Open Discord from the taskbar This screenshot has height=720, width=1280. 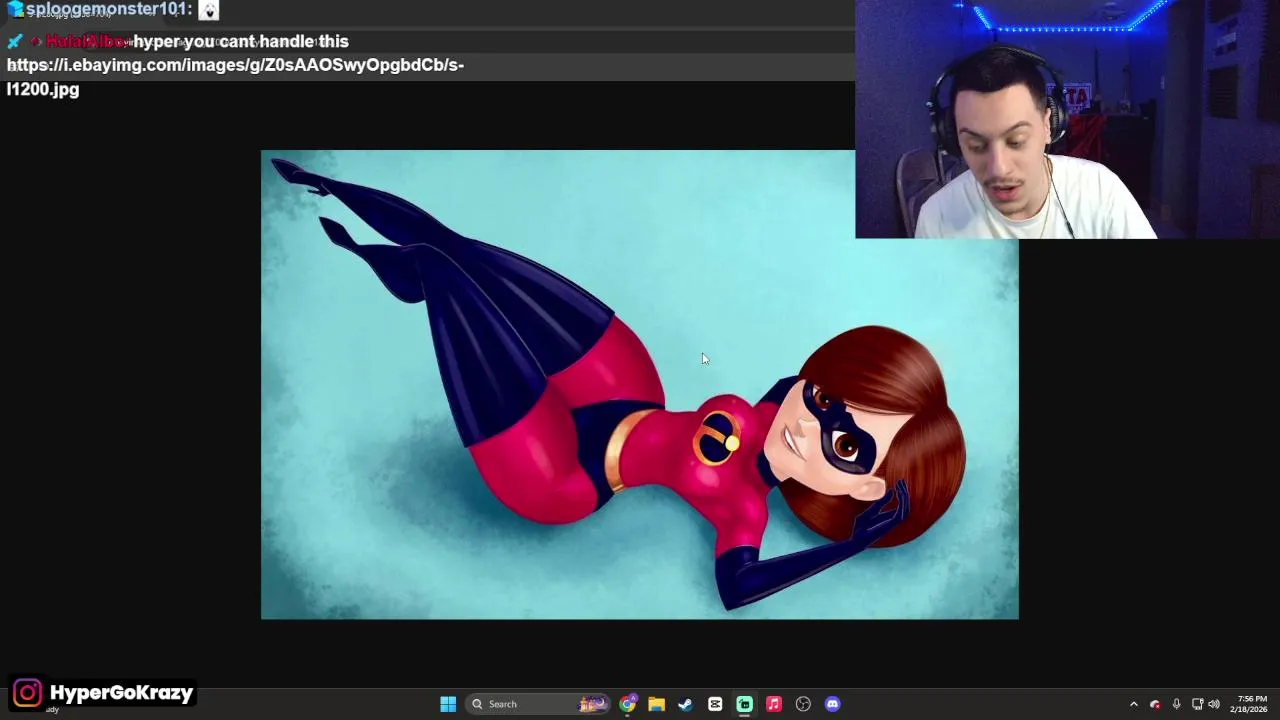pos(832,704)
